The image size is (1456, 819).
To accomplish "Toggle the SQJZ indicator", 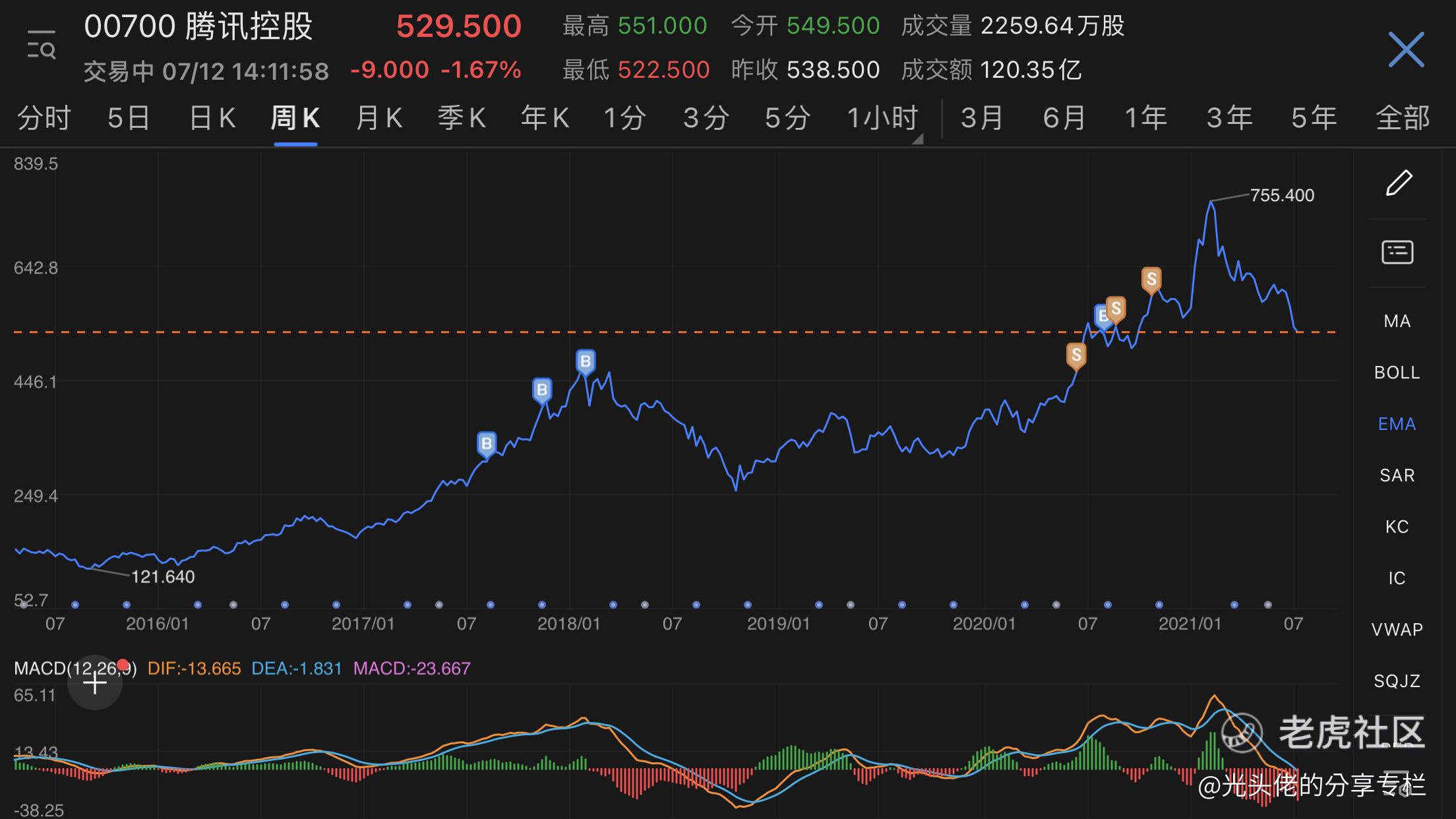I will pyautogui.click(x=1397, y=681).
